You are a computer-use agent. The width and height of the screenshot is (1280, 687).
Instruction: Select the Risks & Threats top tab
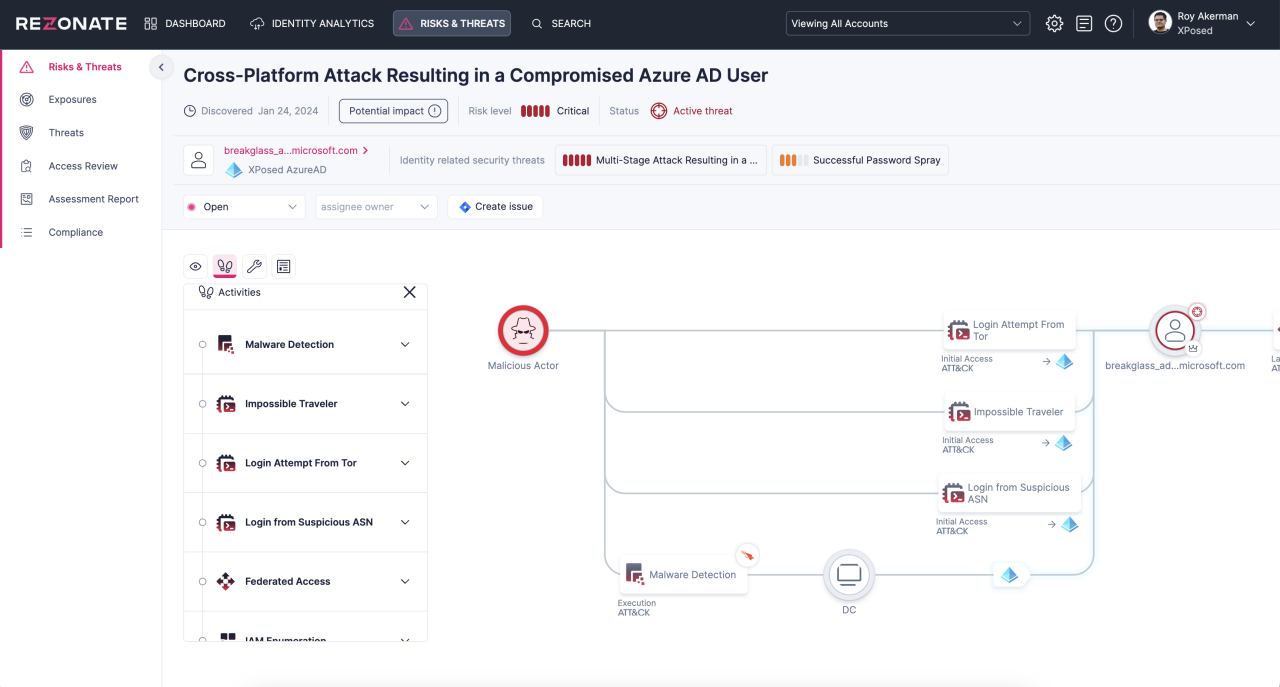click(452, 23)
